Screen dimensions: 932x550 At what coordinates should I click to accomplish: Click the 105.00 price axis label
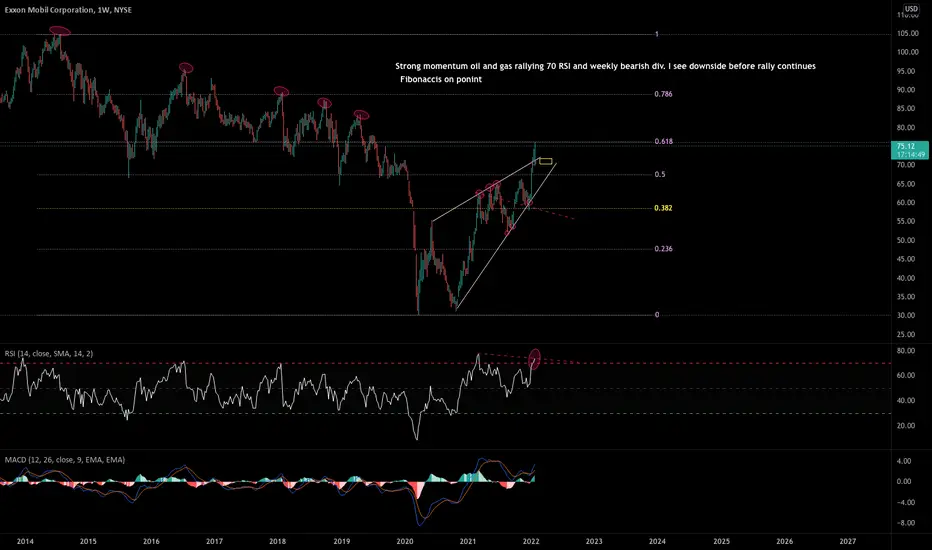click(x=908, y=33)
